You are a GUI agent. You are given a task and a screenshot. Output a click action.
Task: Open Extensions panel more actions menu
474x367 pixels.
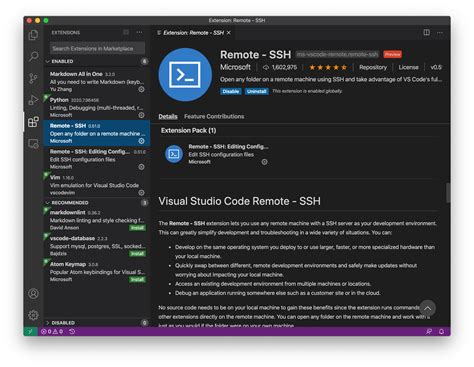point(139,32)
